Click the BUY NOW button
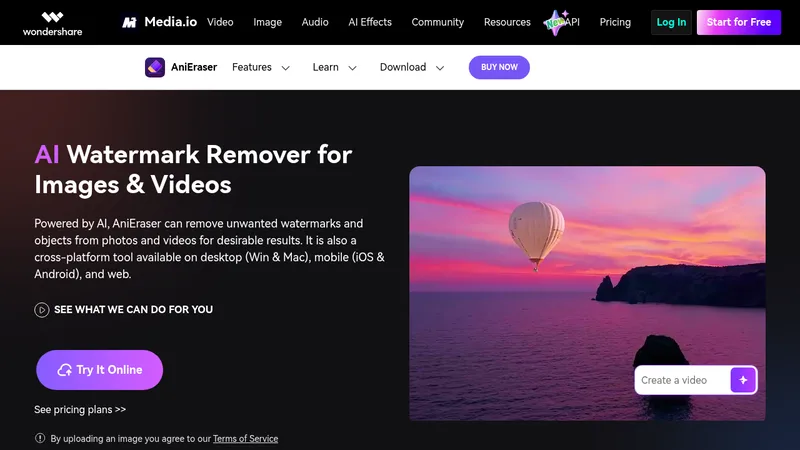Screen dimensions: 800x450 pyautogui.click(x=499, y=67)
